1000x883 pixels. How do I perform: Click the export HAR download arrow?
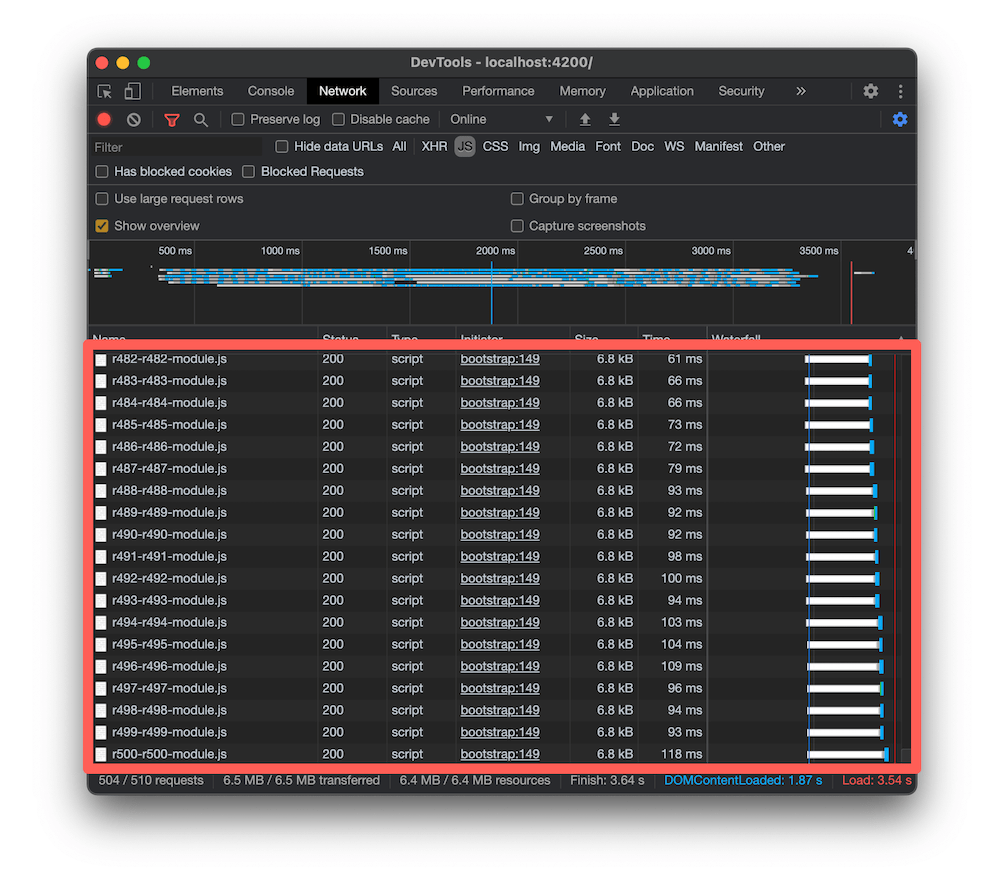pyautogui.click(x=614, y=119)
